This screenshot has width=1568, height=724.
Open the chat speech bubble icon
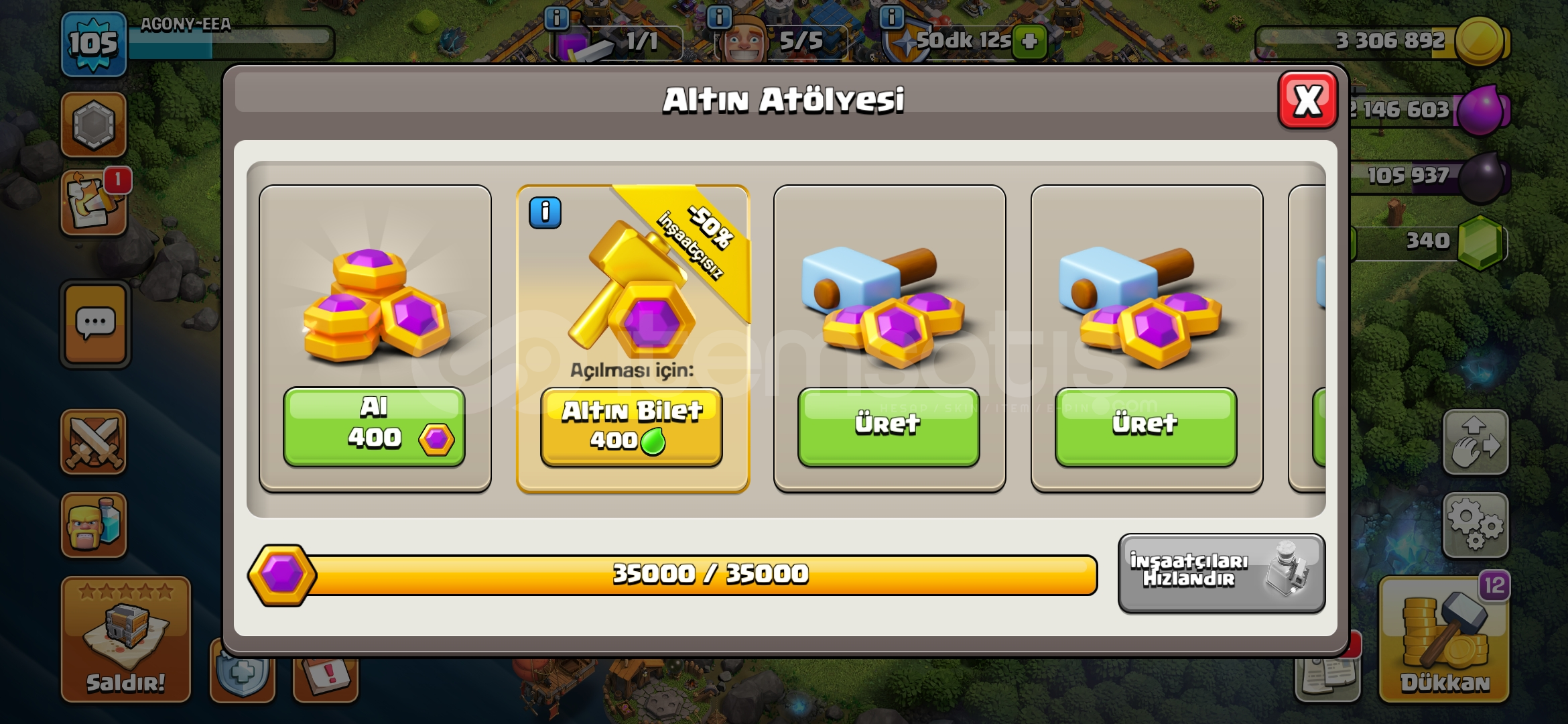[95, 324]
